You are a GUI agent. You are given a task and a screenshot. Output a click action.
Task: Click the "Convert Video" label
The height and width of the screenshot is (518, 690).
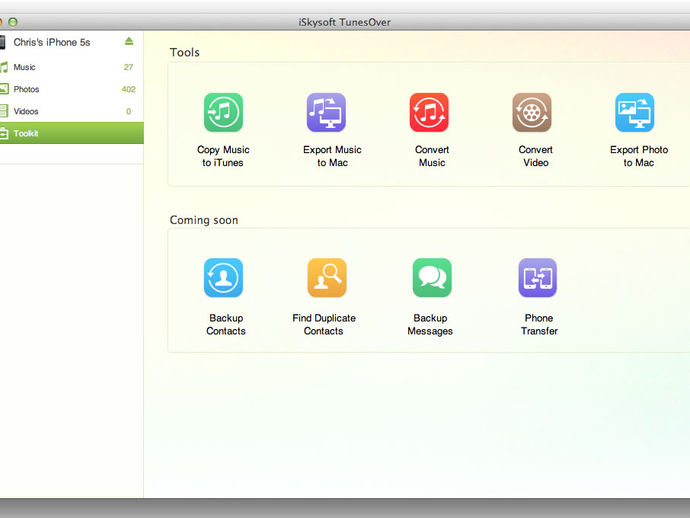536,156
